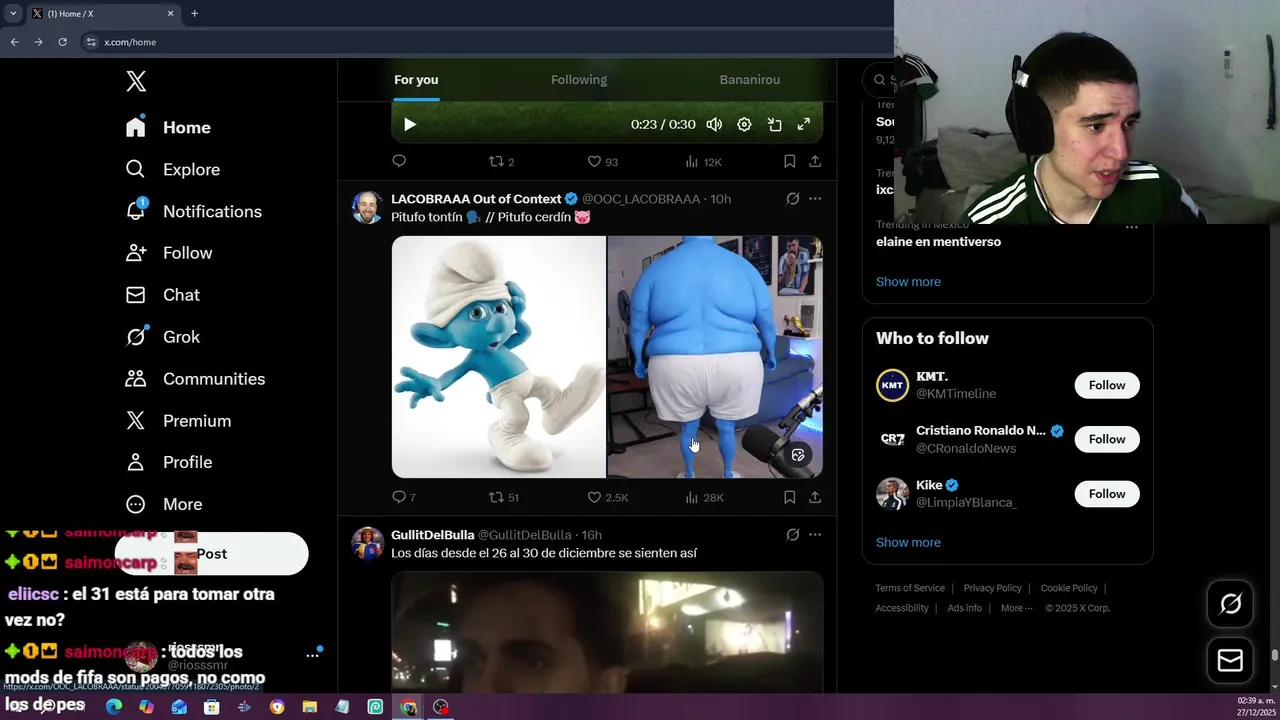Reply to the top video post

pos(399,161)
